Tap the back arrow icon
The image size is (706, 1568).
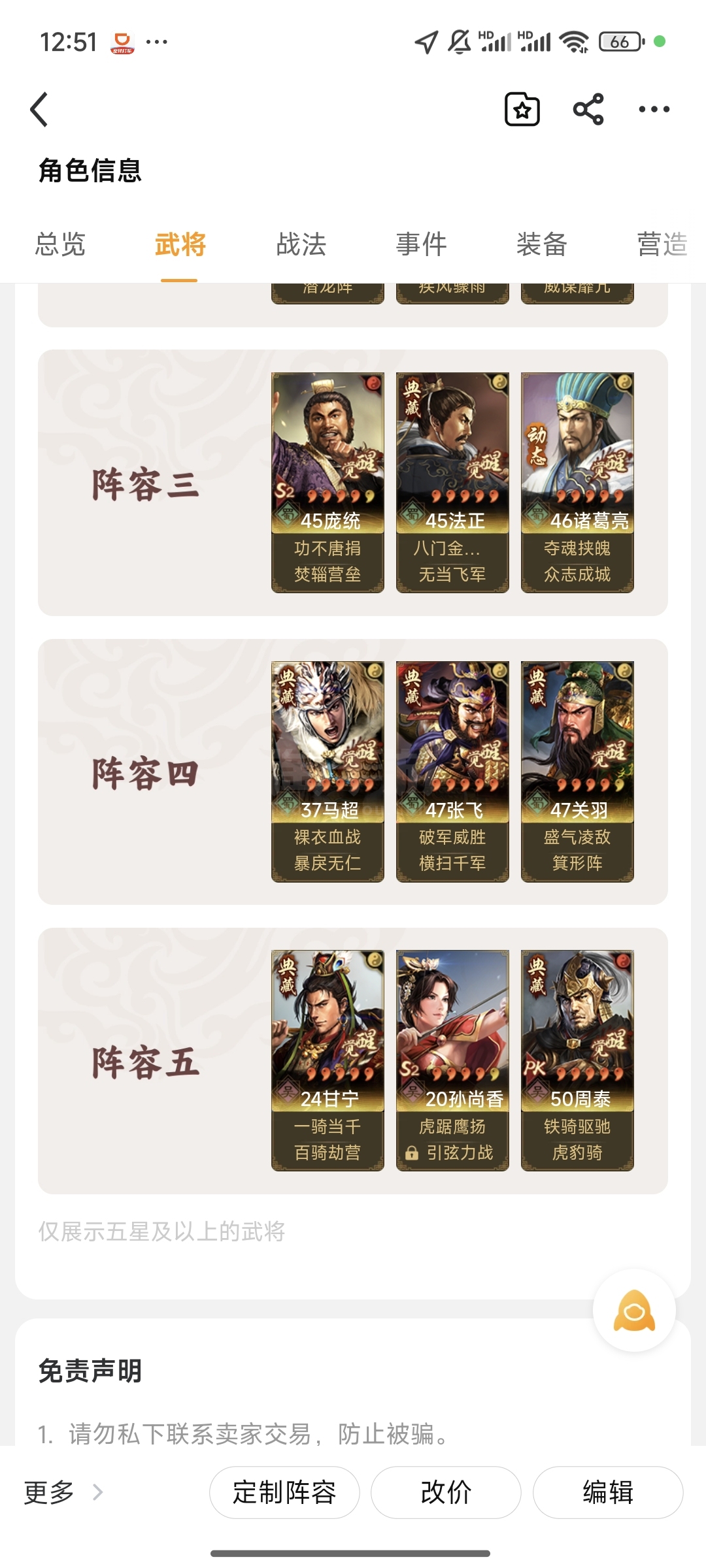[x=39, y=109]
